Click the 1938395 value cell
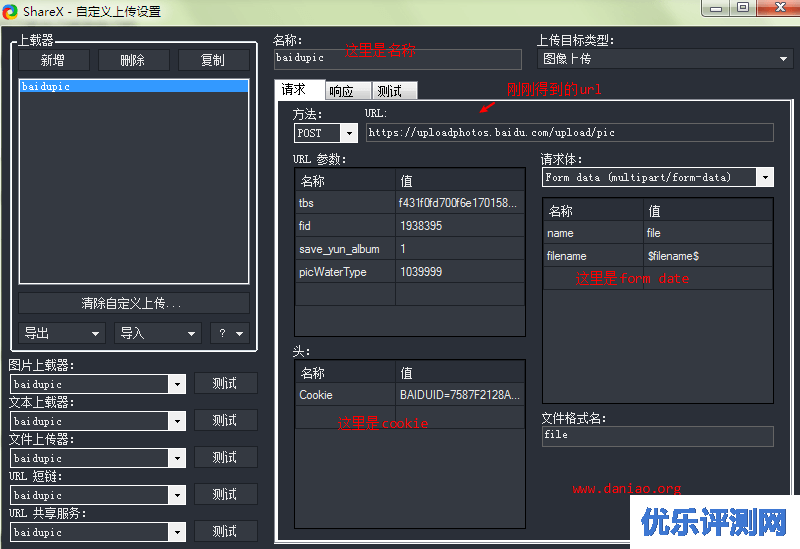This screenshot has height=549, width=800. click(x=460, y=226)
